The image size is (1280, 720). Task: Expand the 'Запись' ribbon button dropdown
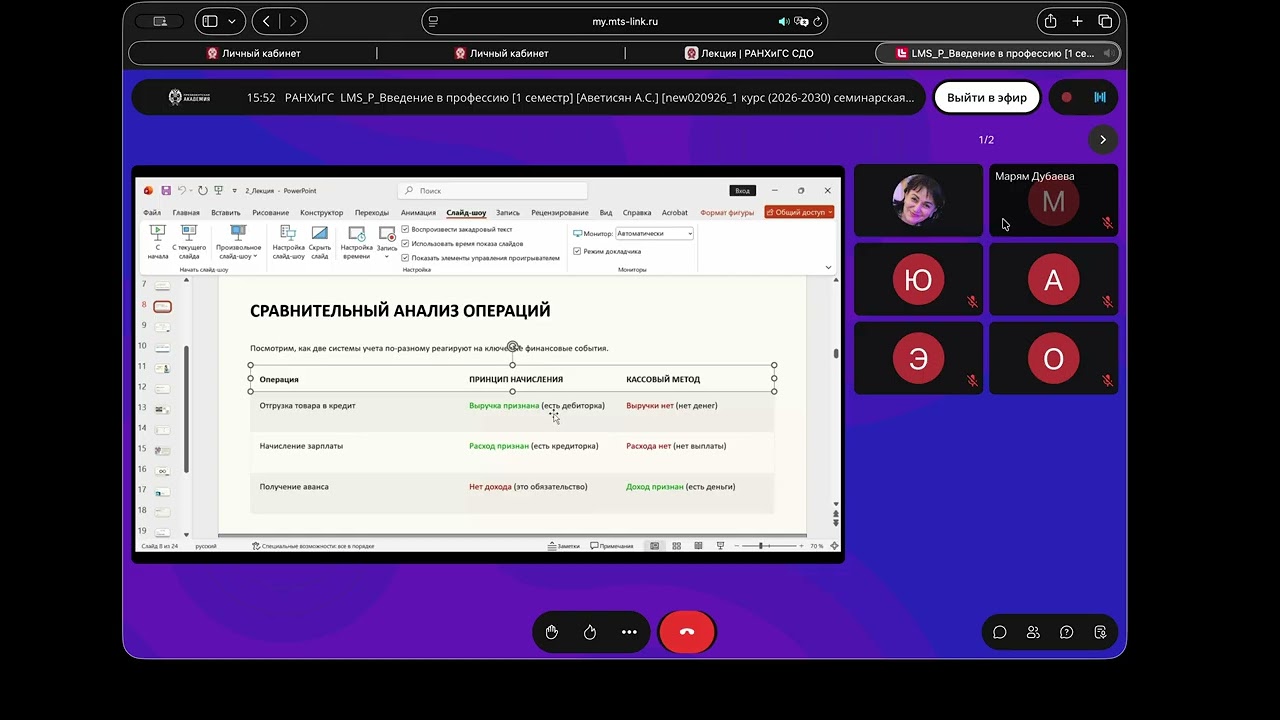(x=387, y=256)
